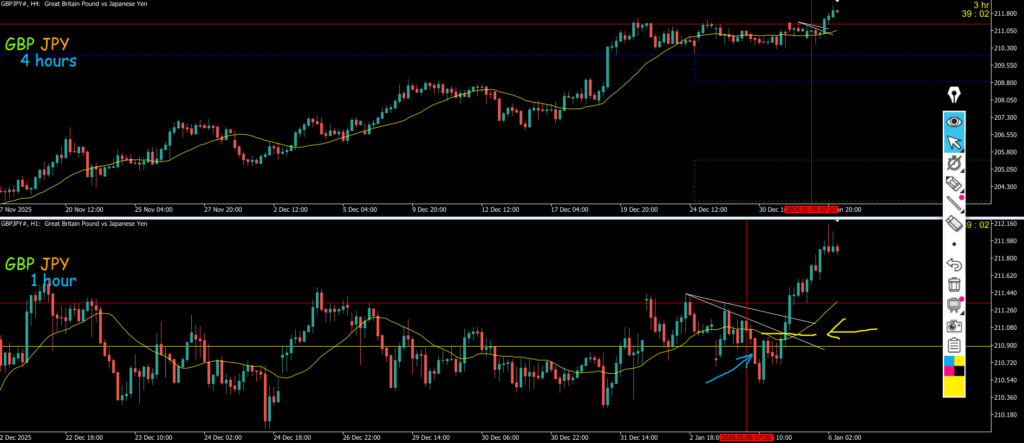Image resolution: width=1024 pixels, height=443 pixels.
Task: Pick the black color swatch
Action: (x=959, y=370)
